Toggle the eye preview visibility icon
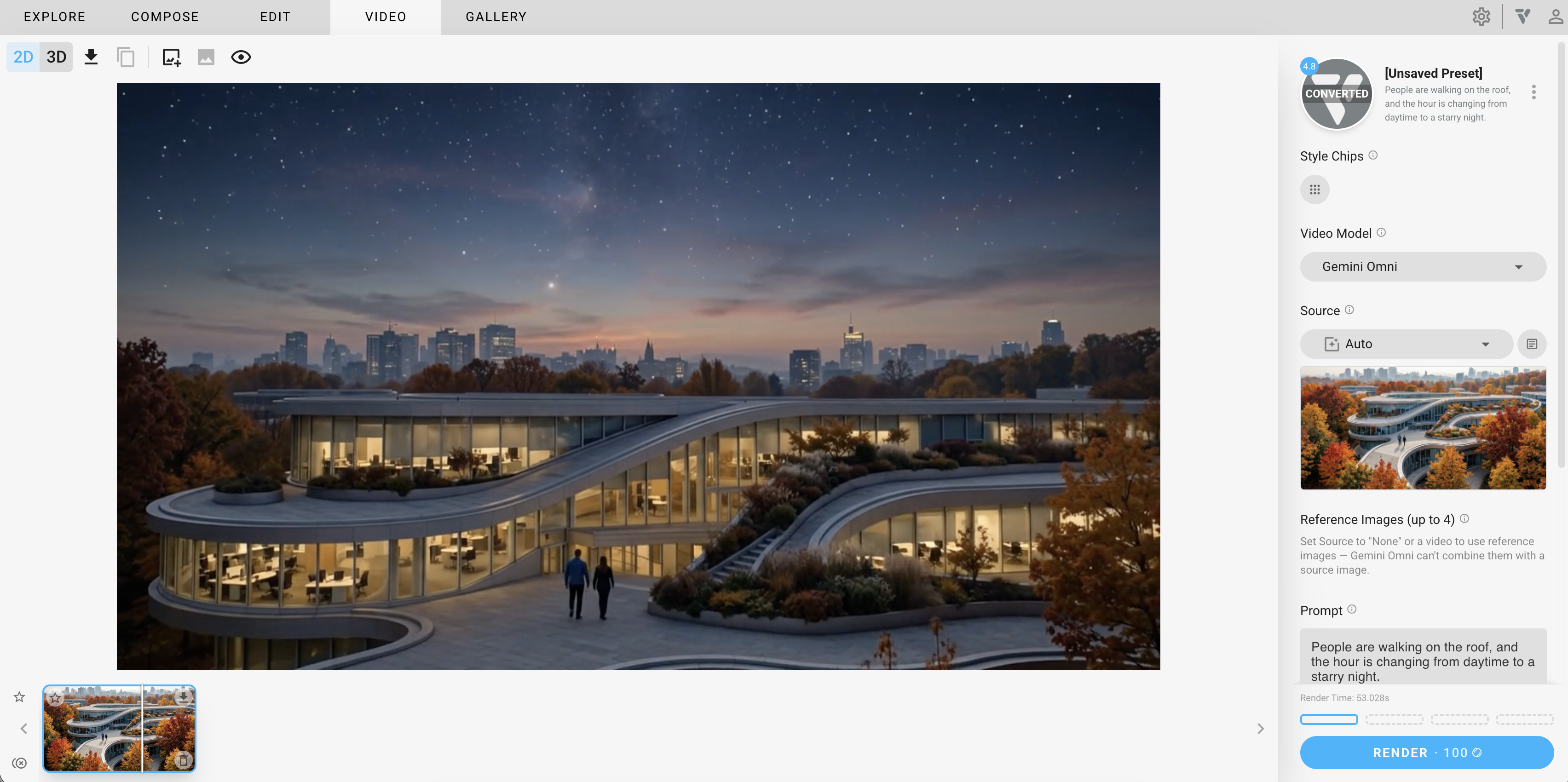 (x=241, y=57)
